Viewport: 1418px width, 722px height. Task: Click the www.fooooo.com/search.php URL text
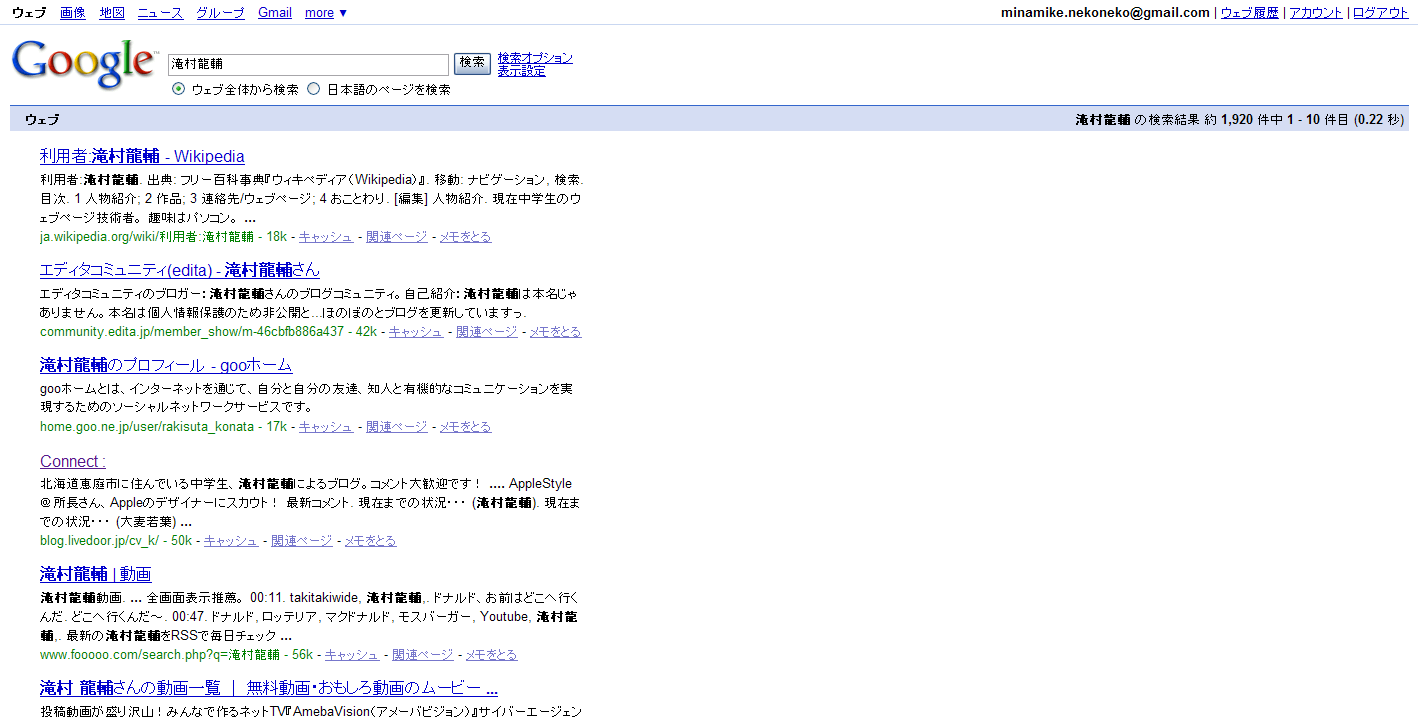[x=160, y=655]
